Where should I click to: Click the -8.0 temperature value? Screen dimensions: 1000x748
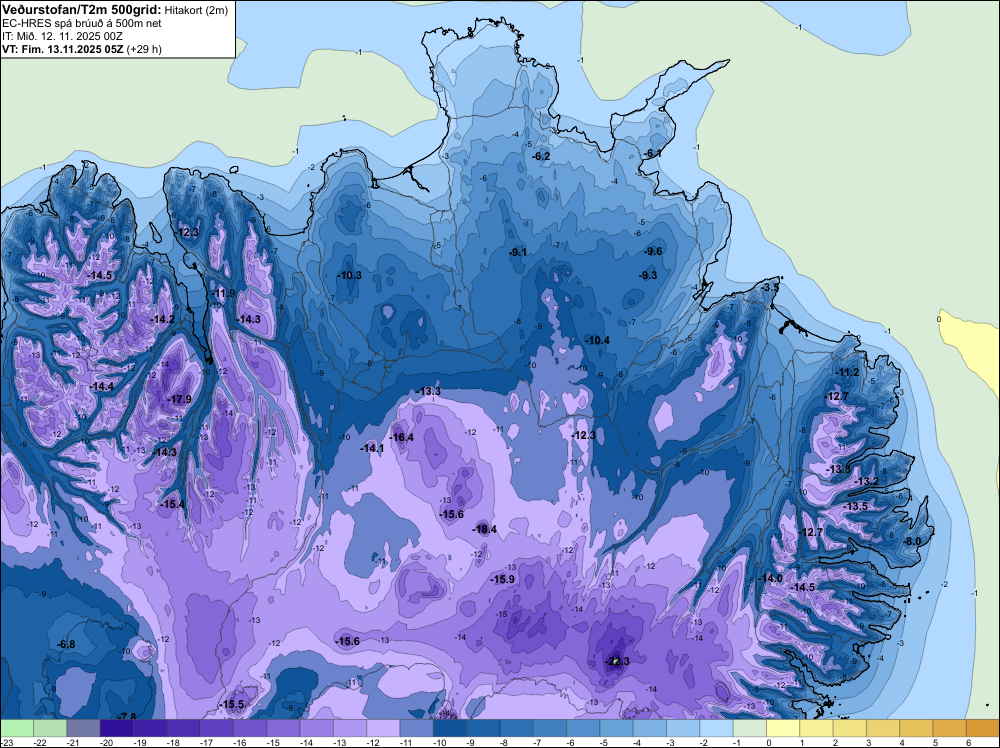point(913,541)
